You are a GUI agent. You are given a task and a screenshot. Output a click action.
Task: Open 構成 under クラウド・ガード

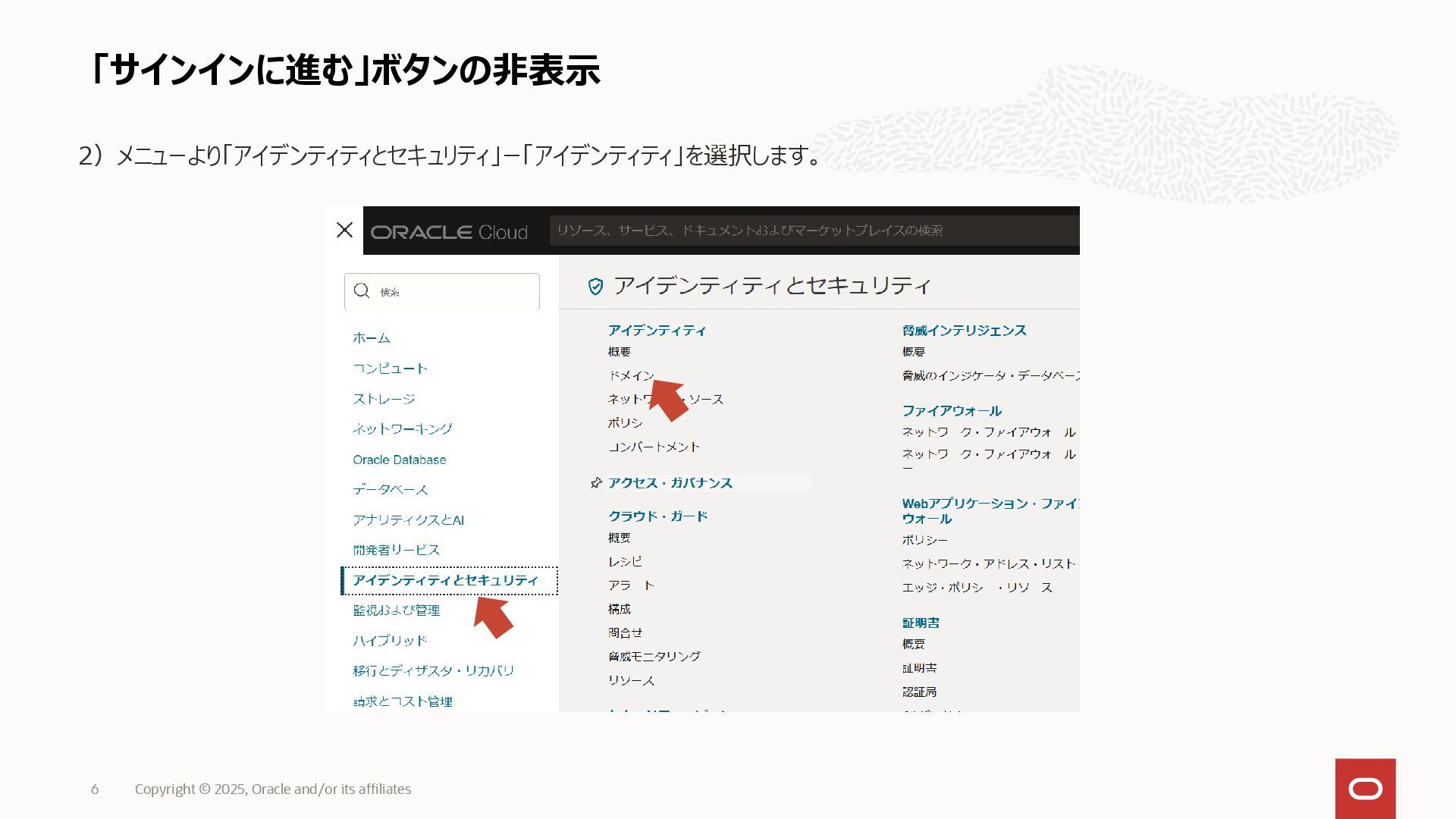click(620, 609)
